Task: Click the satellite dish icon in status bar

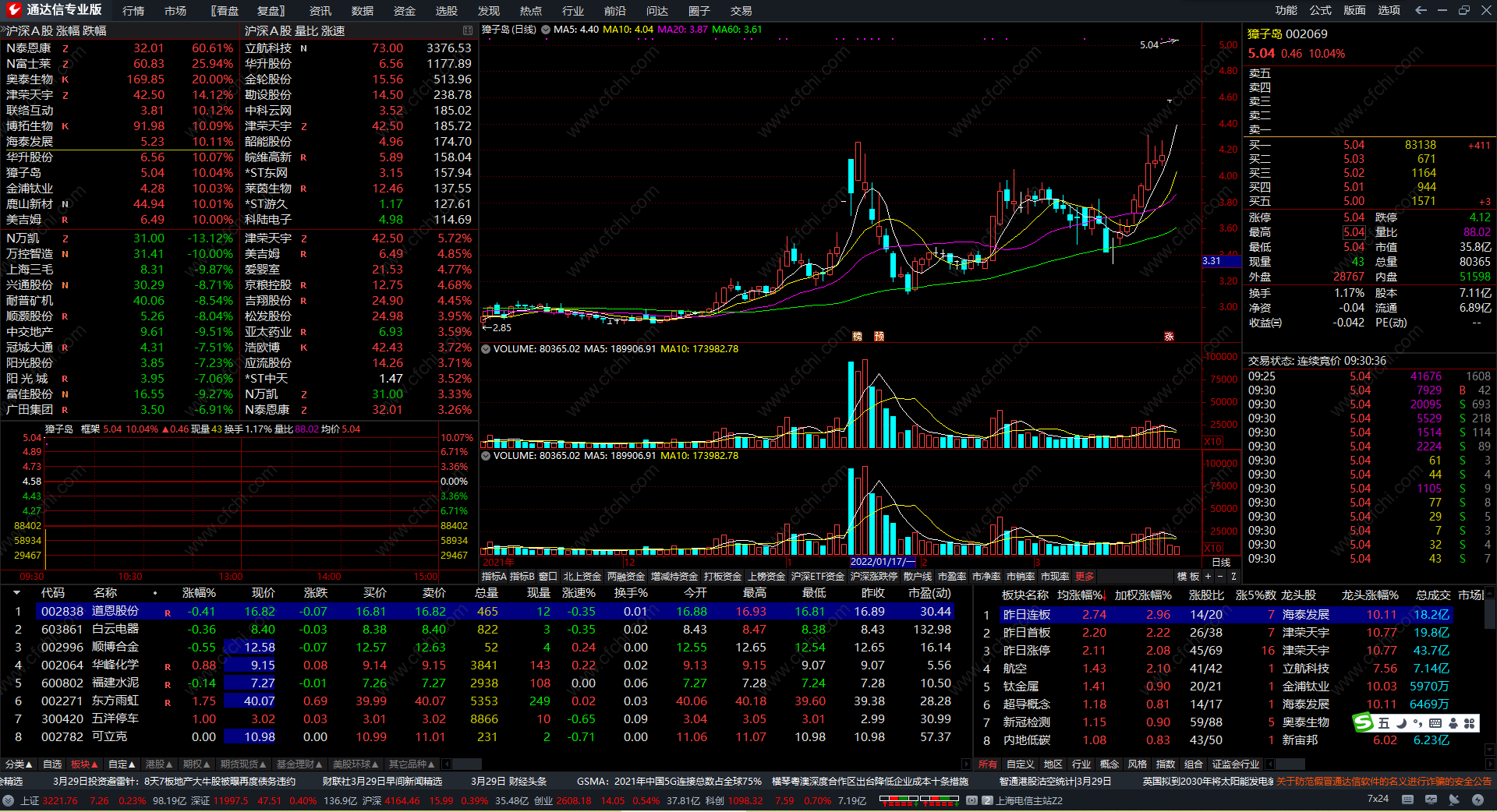Action: (1454, 800)
